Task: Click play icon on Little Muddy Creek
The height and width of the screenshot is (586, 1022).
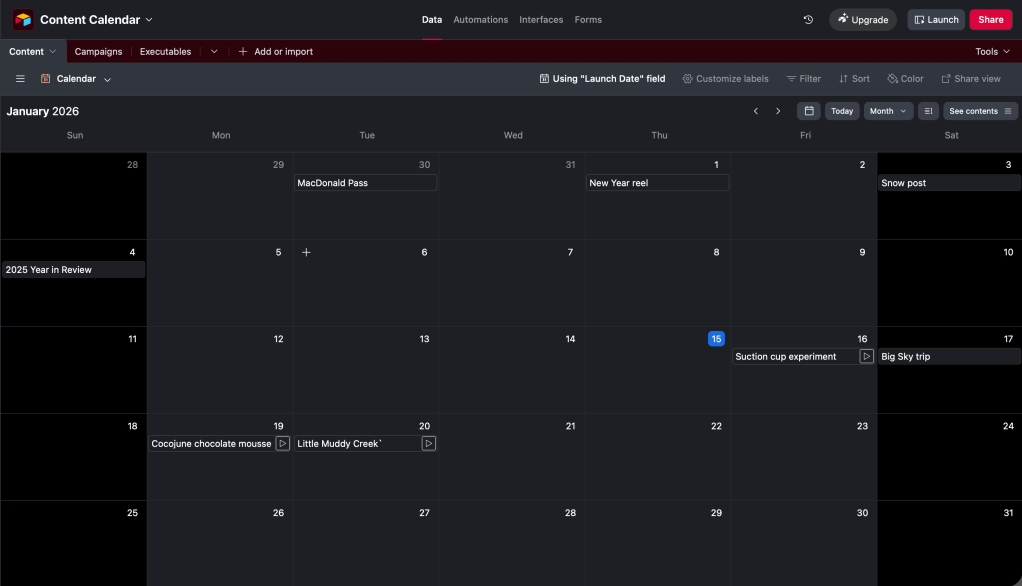Action: pyautogui.click(x=428, y=444)
